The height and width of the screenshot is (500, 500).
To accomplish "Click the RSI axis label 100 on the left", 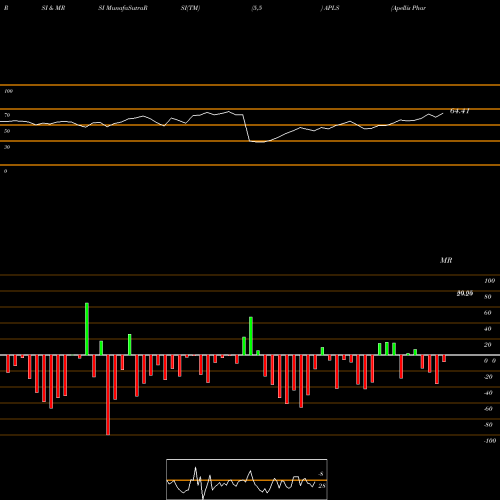I will [8, 91].
